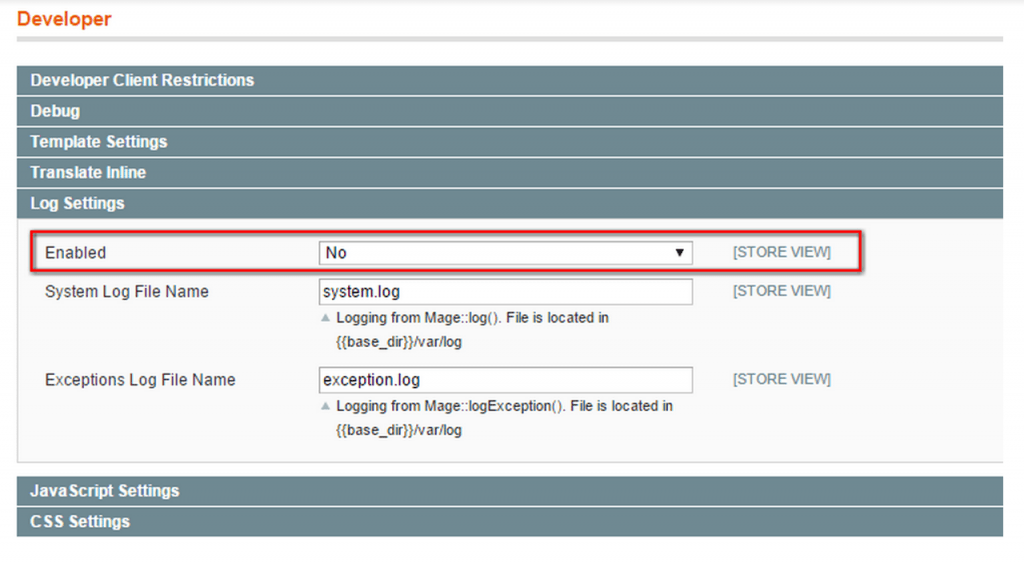Click the STORE VIEW label beside Exceptions Log File Name
This screenshot has width=1024, height=563.
(782, 379)
